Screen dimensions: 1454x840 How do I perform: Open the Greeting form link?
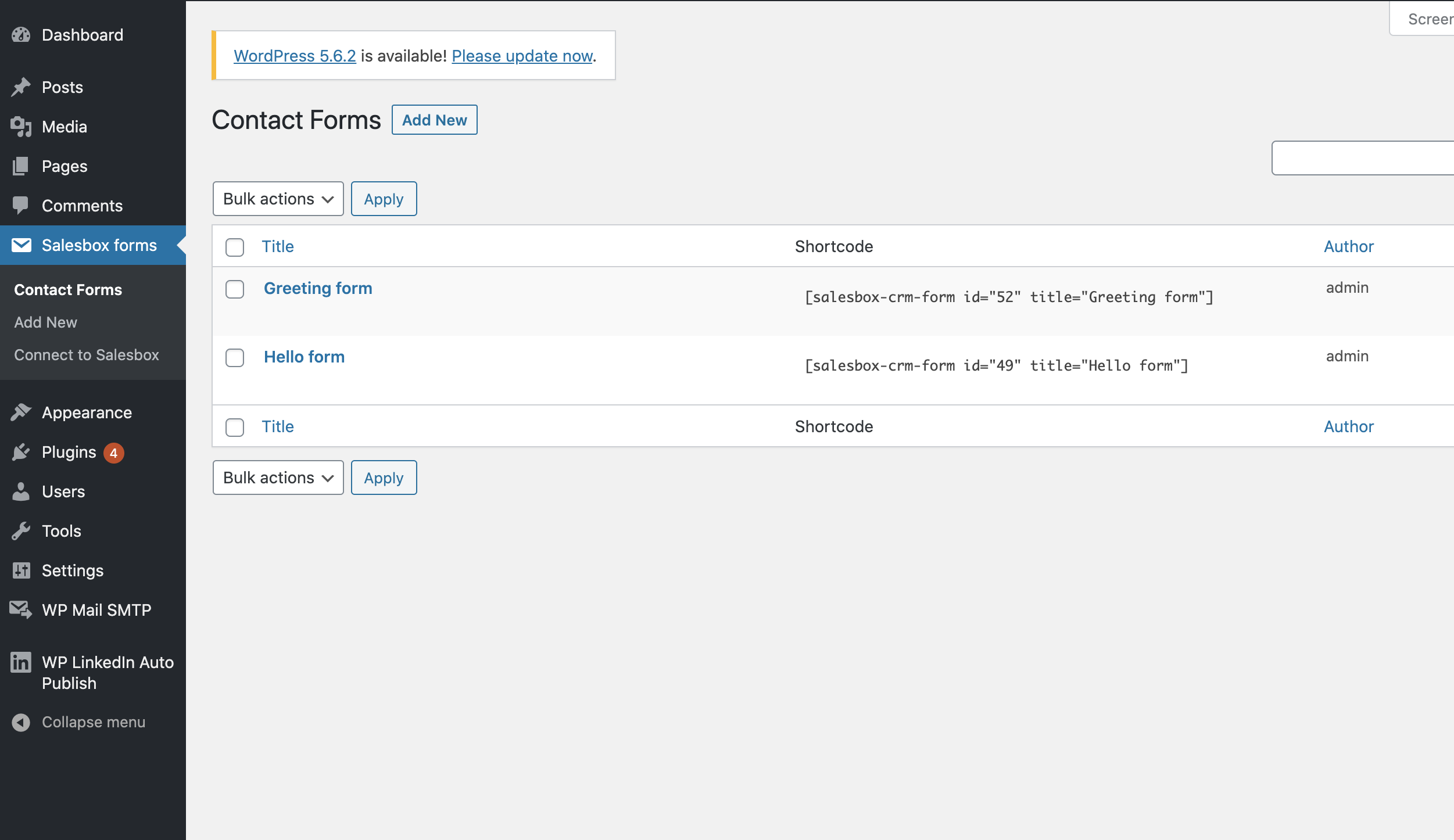tap(318, 288)
